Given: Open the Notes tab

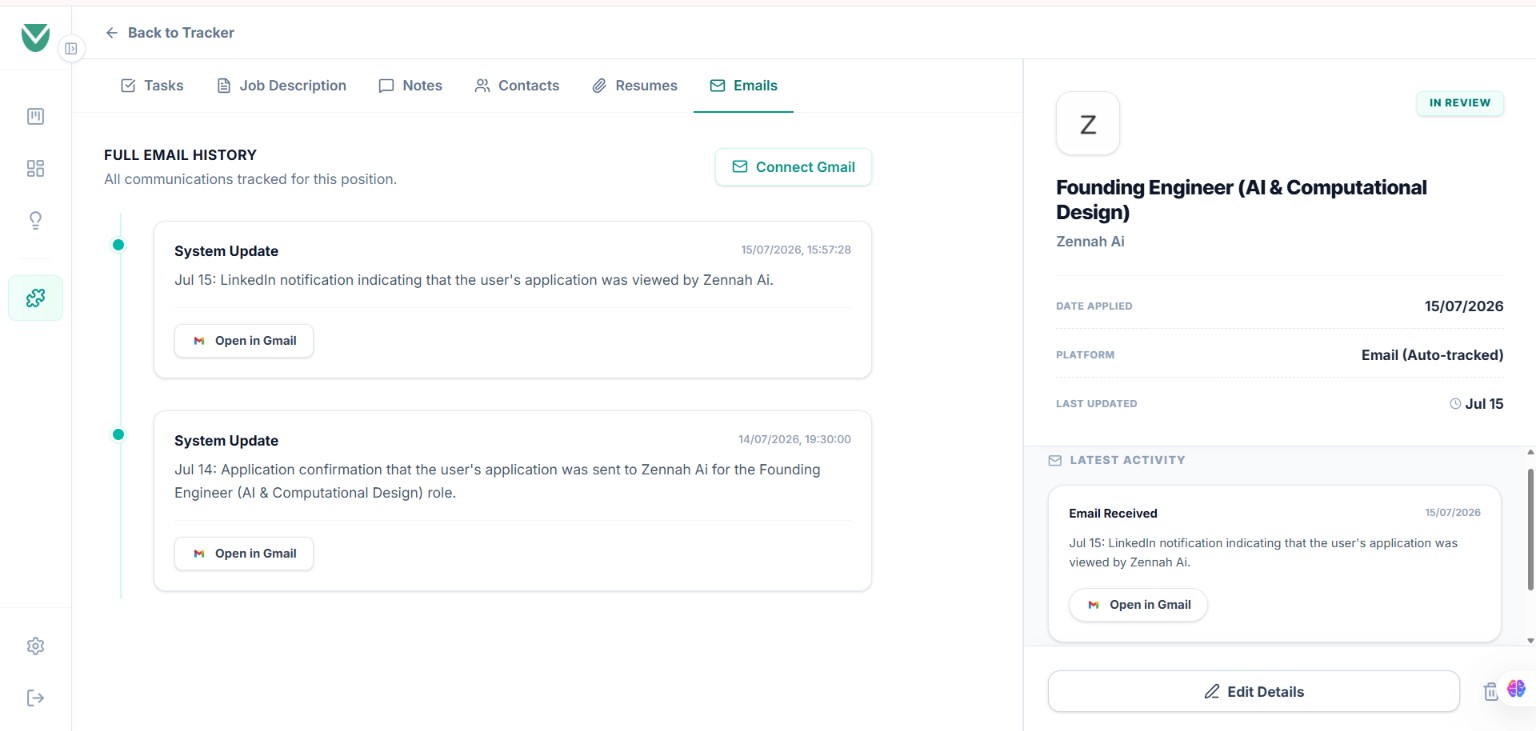Looking at the screenshot, I should coord(410,85).
